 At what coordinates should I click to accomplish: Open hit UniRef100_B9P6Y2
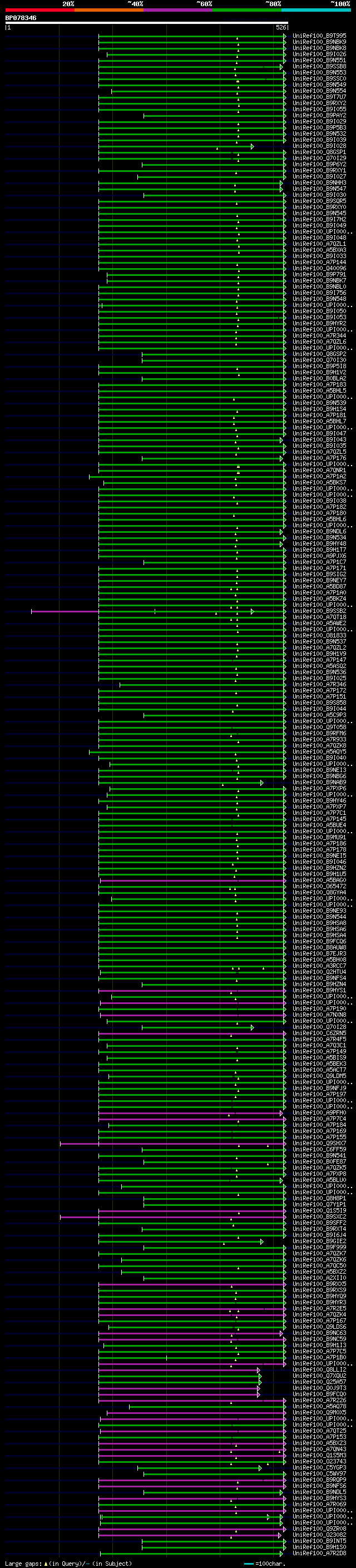(x=319, y=164)
